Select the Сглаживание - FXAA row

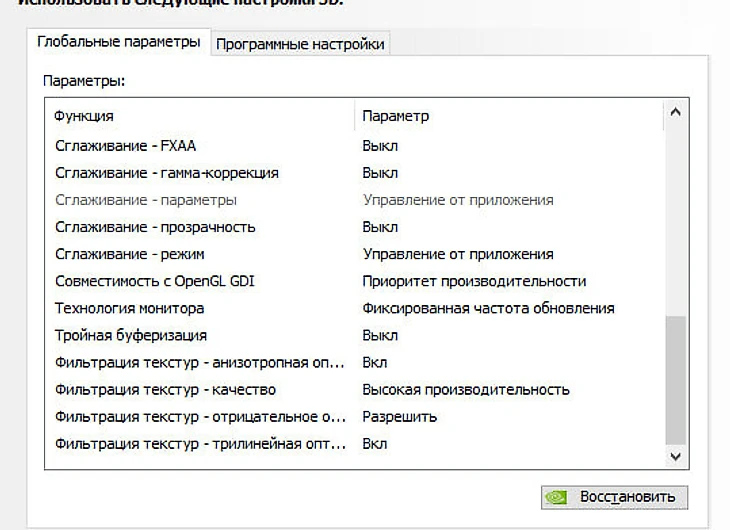(x=126, y=146)
